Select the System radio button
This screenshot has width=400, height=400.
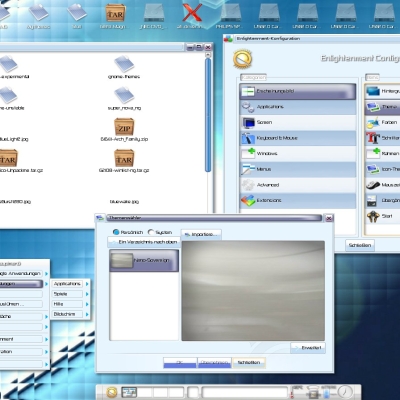coord(151,232)
